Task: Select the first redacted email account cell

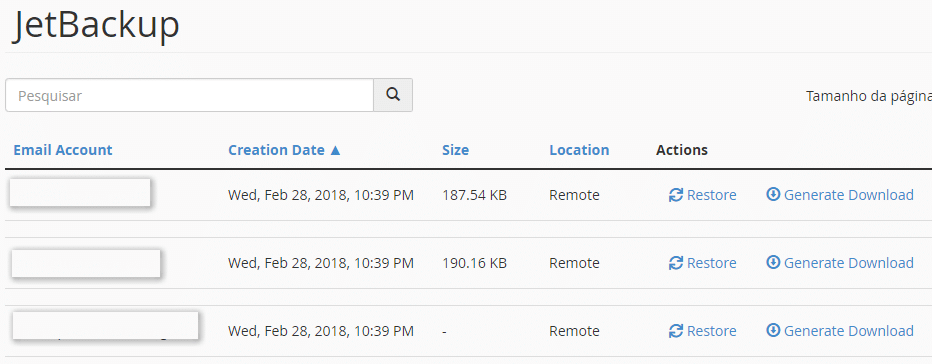Action: click(x=80, y=193)
